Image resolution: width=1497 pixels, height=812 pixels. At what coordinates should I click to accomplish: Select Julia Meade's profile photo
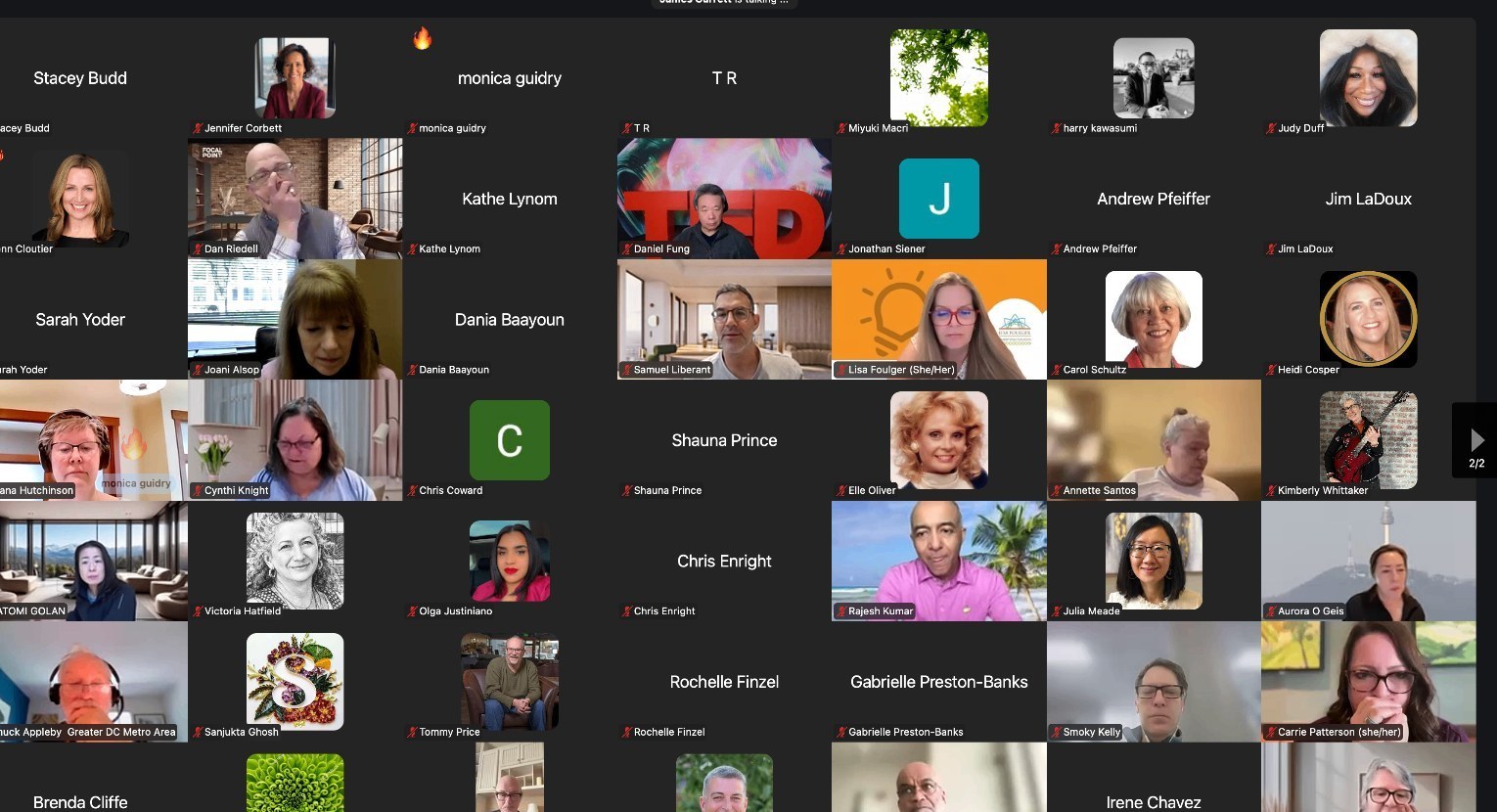point(1154,561)
